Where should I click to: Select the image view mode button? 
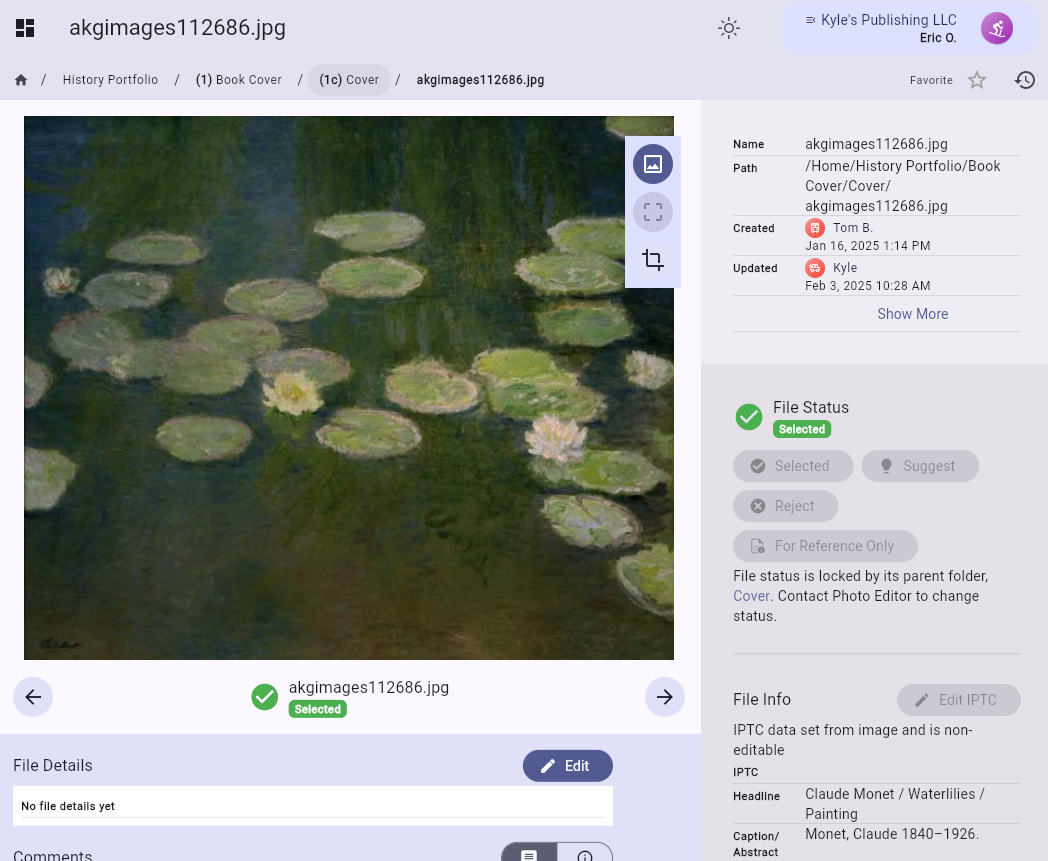[x=653, y=164]
